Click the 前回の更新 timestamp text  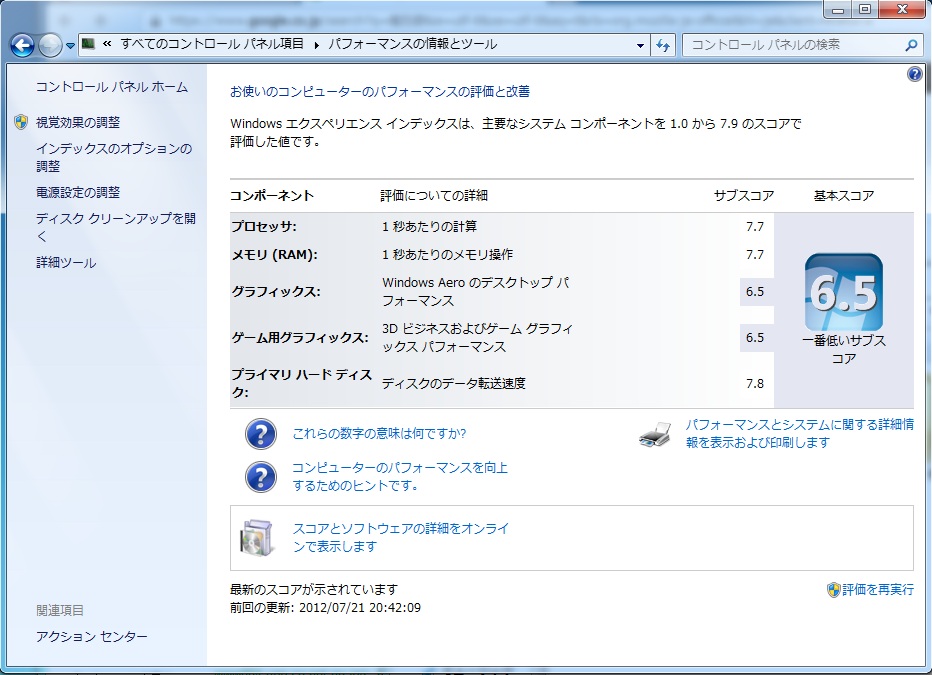coord(326,607)
